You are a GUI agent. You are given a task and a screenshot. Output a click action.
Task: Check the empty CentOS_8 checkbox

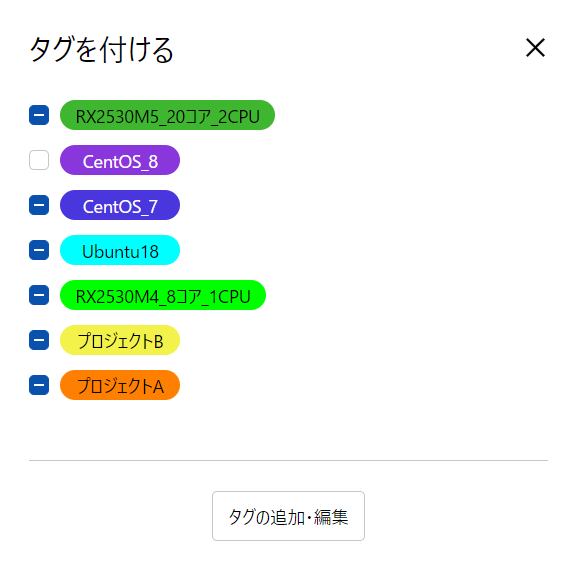click(39, 160)
